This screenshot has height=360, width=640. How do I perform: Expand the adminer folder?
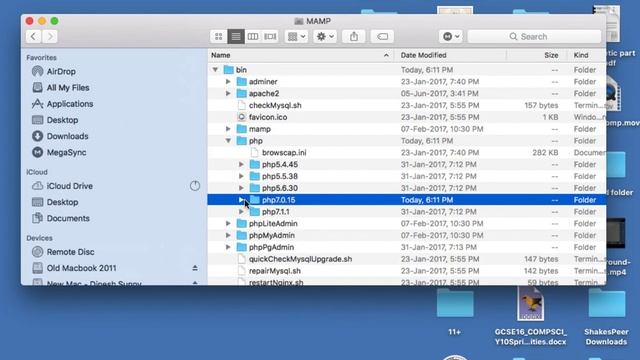coord(228,82)
